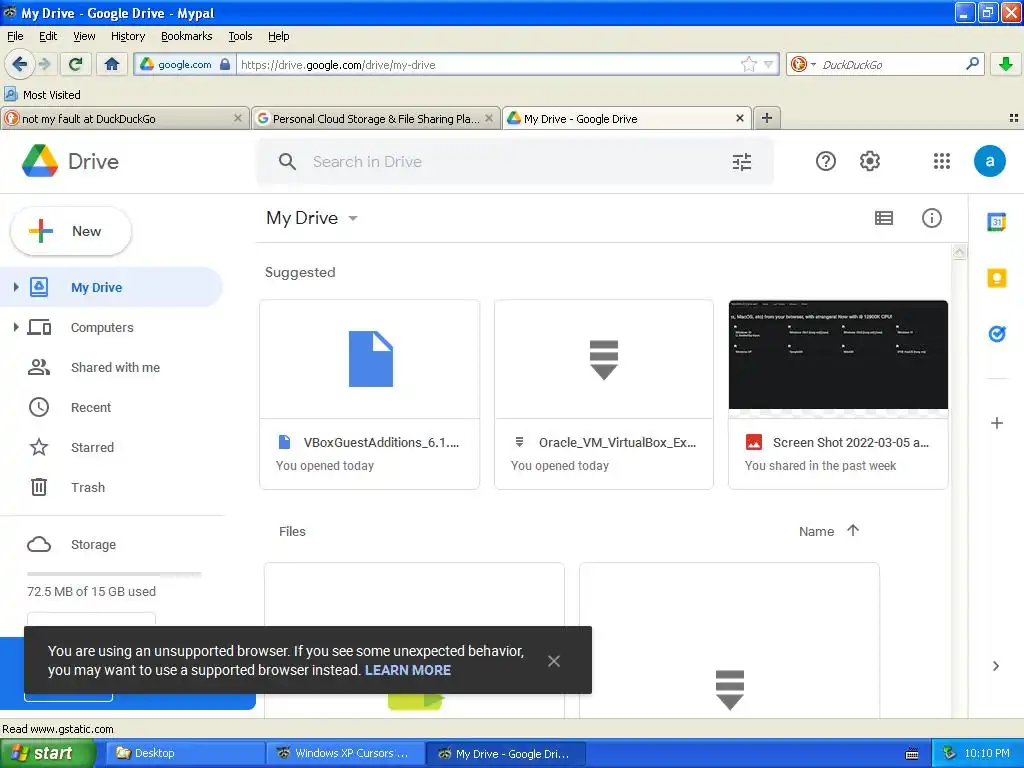Screen dimensions: 1024x768
Task: Dismiss the unsupported browser notification
Action: (554, 661)
